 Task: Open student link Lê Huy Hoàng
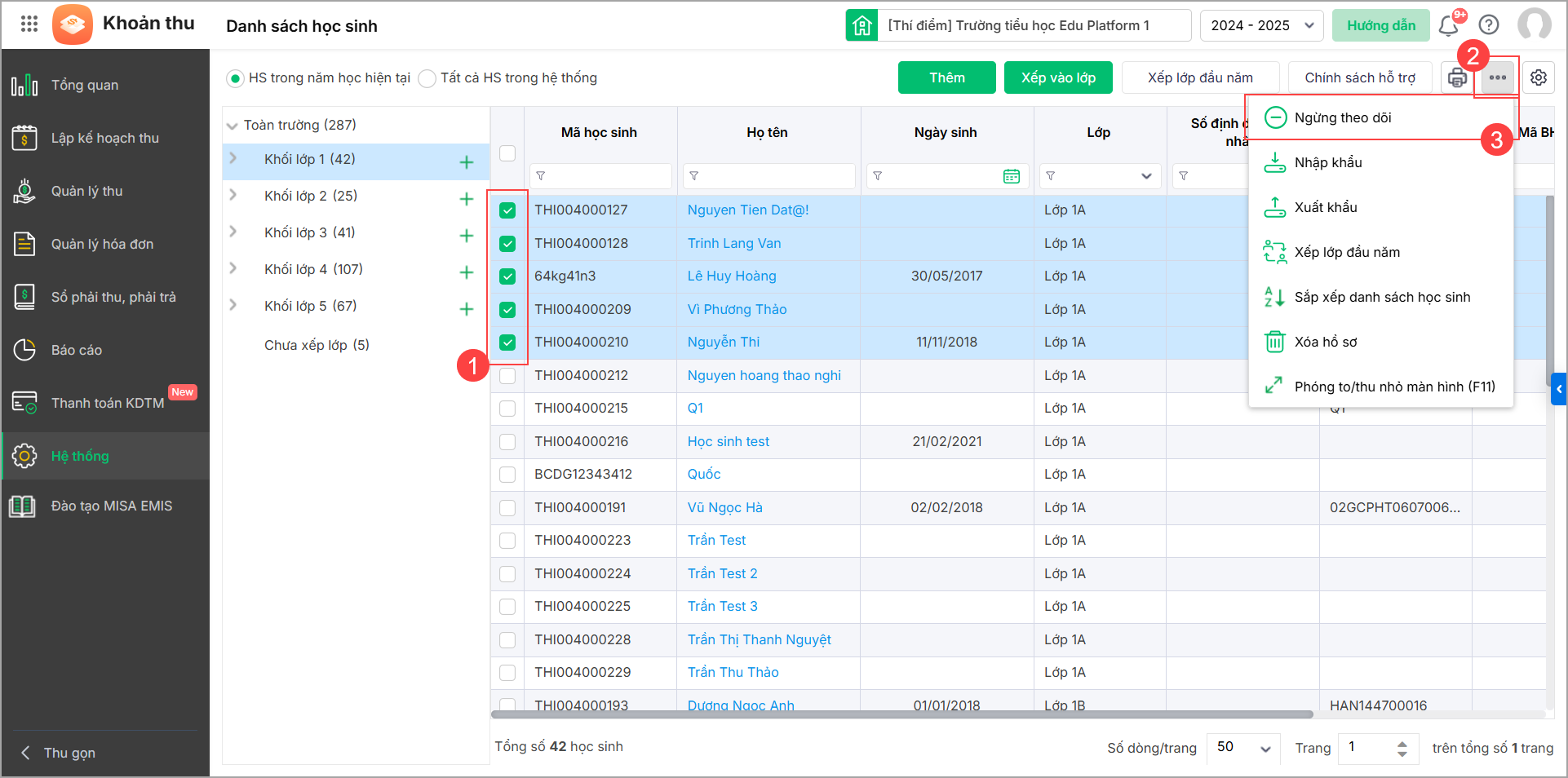732,276
